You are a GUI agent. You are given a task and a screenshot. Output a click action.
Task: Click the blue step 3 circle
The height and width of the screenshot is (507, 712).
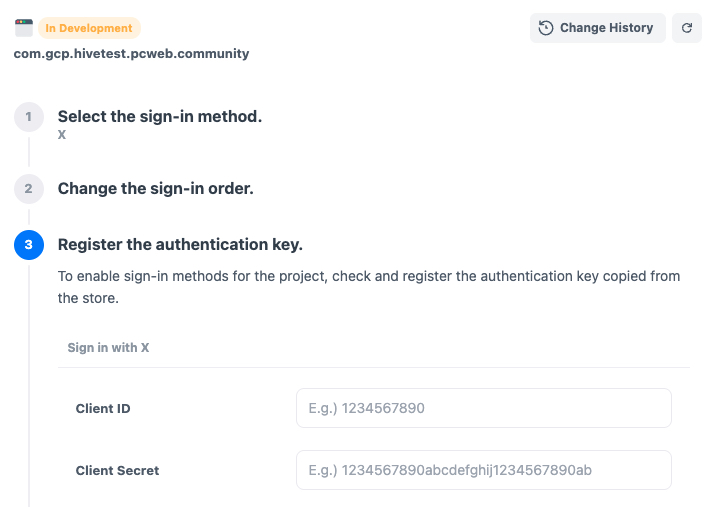click(28, 244)
